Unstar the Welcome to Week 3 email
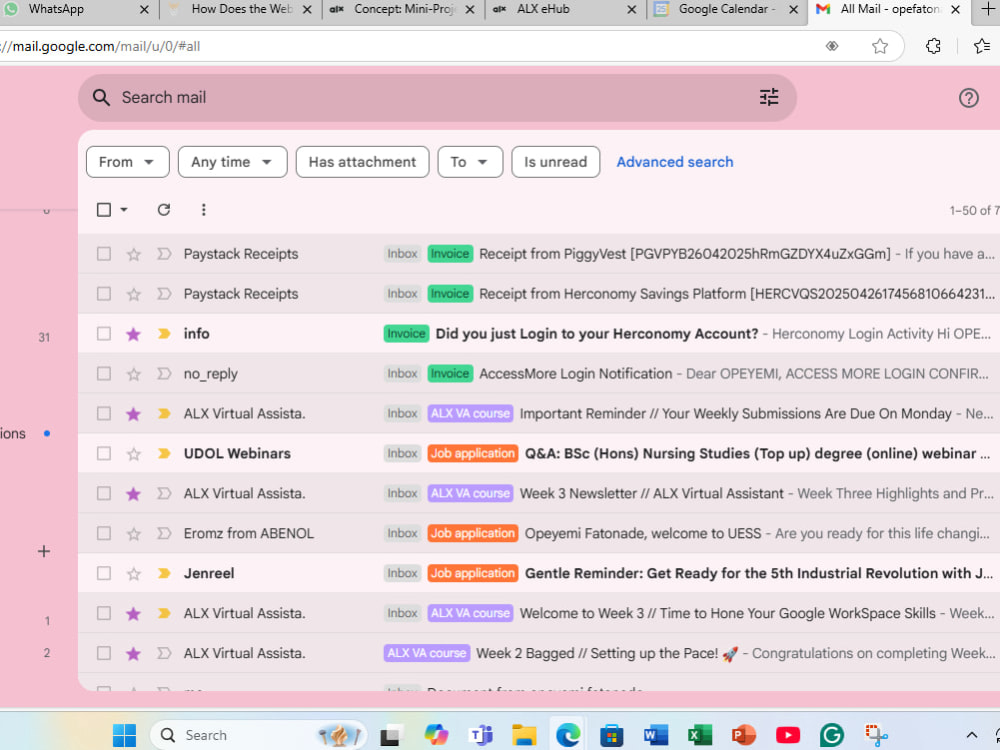Screen dimensions: 1000x750 click(133, 614)
